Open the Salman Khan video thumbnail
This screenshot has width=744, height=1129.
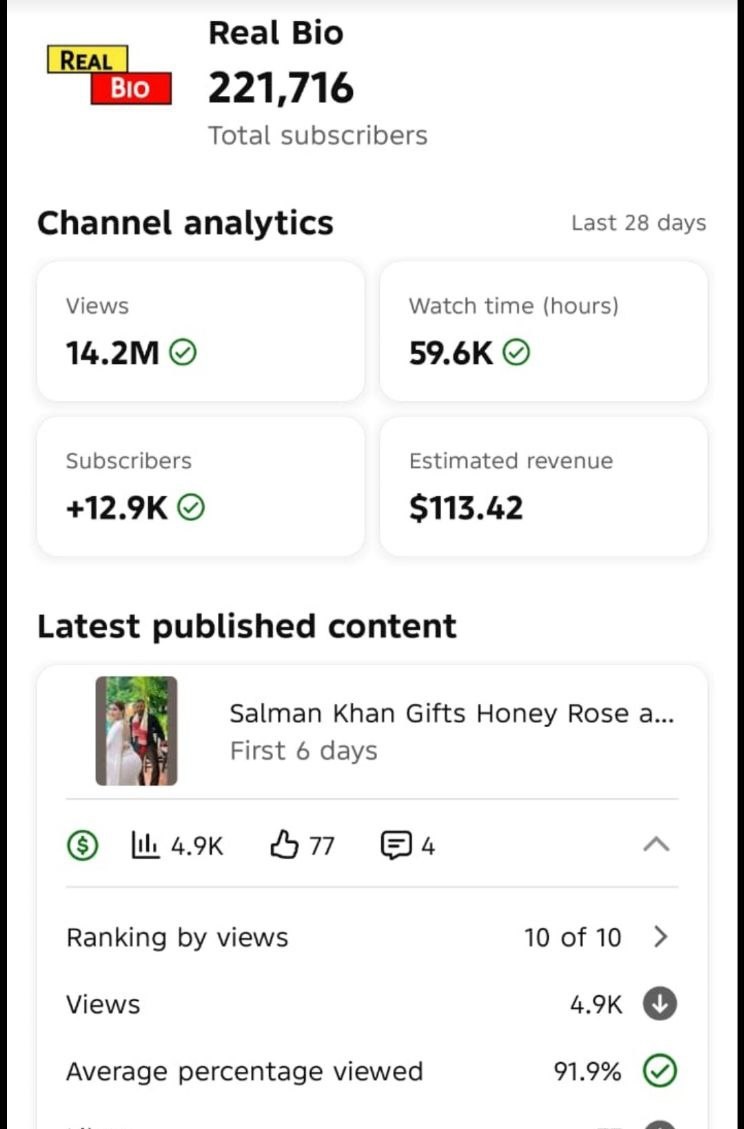click(136, 731)
